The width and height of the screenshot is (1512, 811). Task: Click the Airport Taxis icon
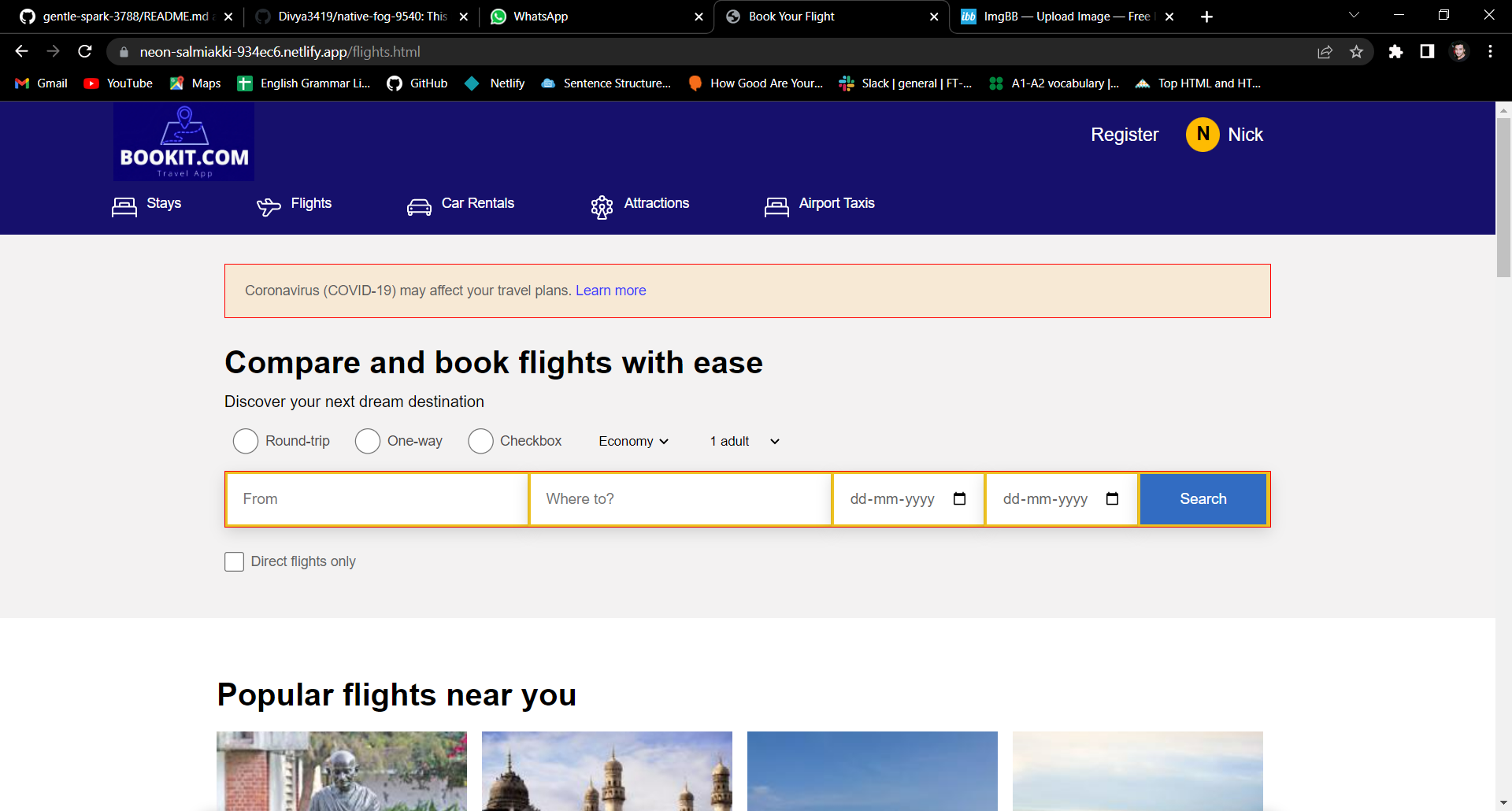[x=776, y=206]
